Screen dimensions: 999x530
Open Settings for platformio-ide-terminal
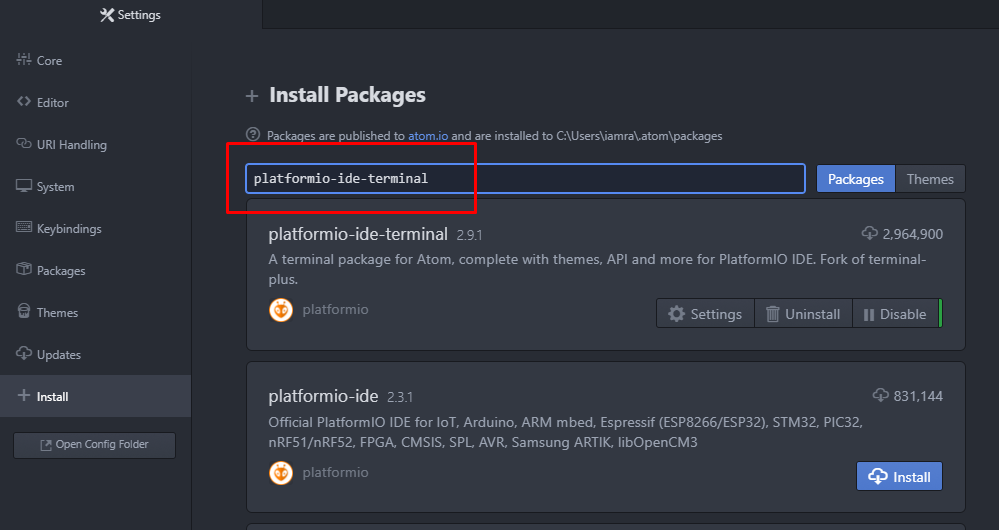(x=705, y=314)
